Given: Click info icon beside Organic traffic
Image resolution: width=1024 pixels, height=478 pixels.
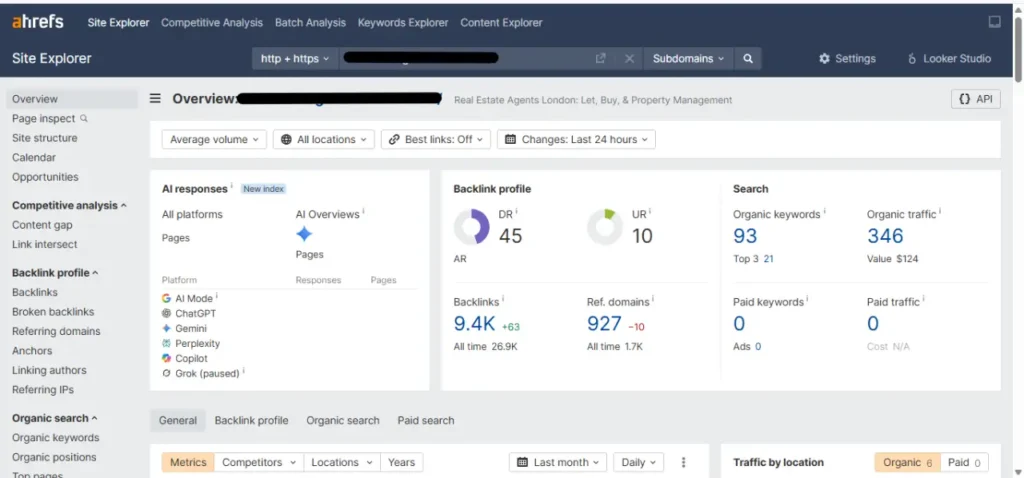Looking at the screenshot, I should 940,212.
